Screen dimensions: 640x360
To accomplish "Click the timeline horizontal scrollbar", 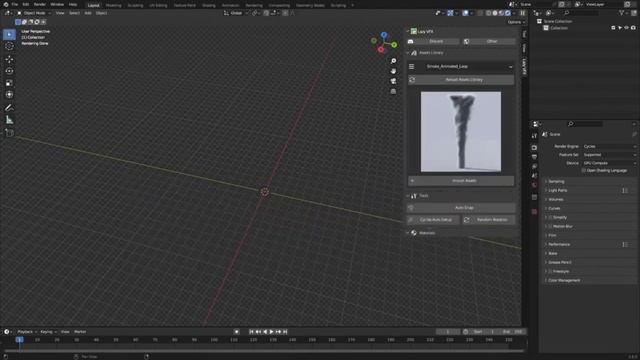I will [264, 351].
